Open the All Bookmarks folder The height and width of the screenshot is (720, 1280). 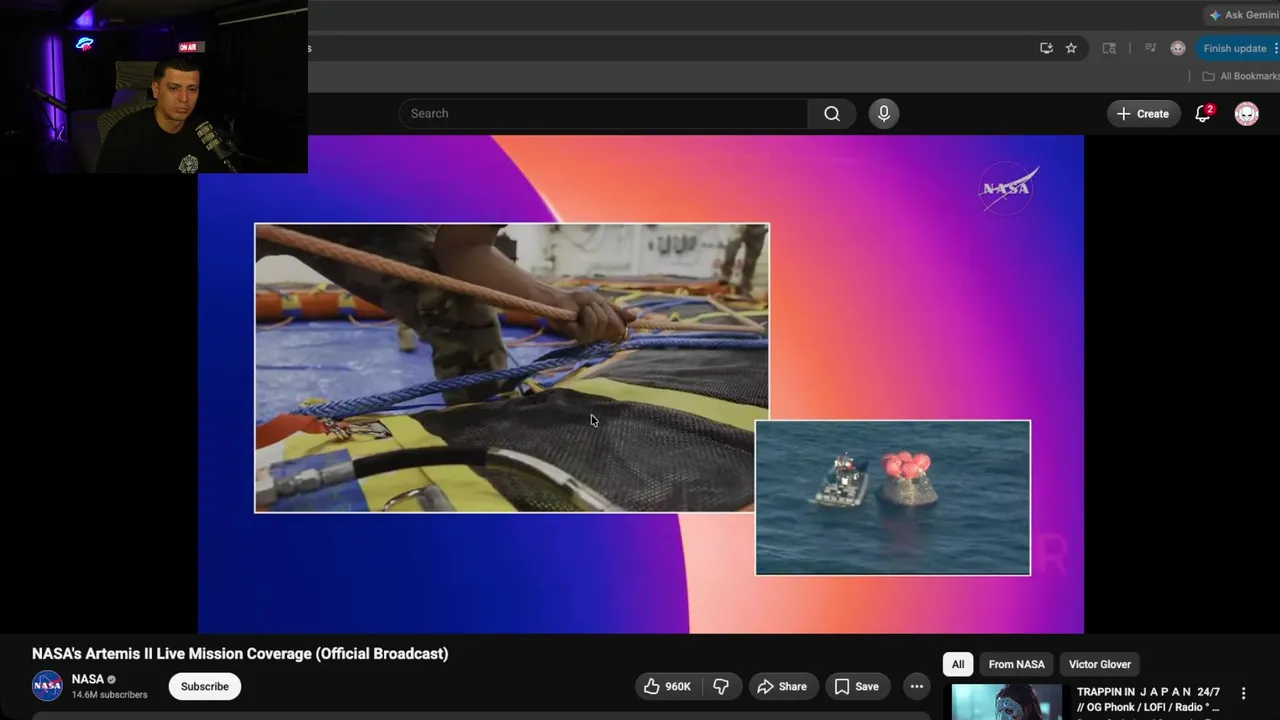click(x=1241, y=76)
